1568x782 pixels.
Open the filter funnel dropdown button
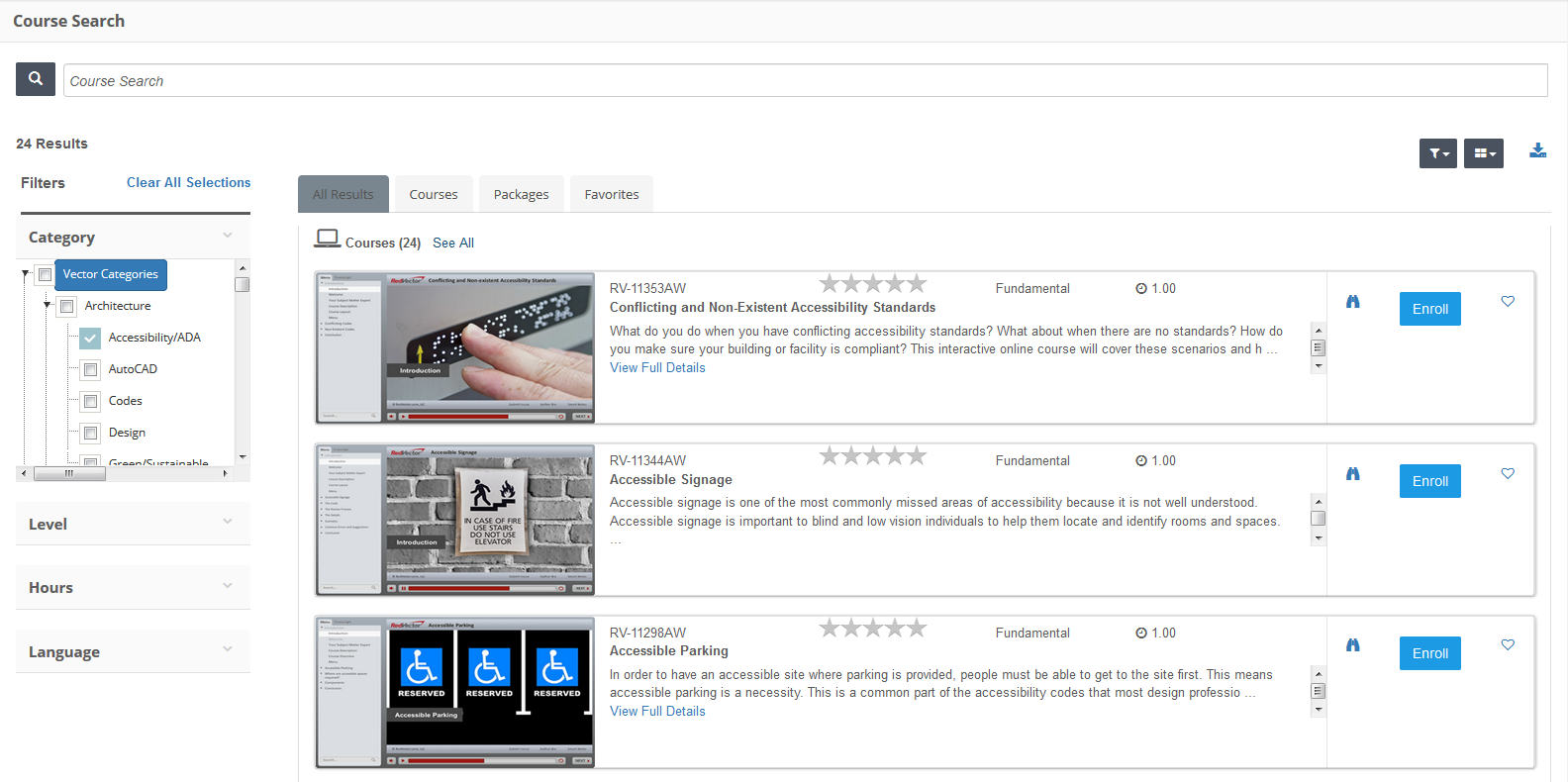point(1437,153)
